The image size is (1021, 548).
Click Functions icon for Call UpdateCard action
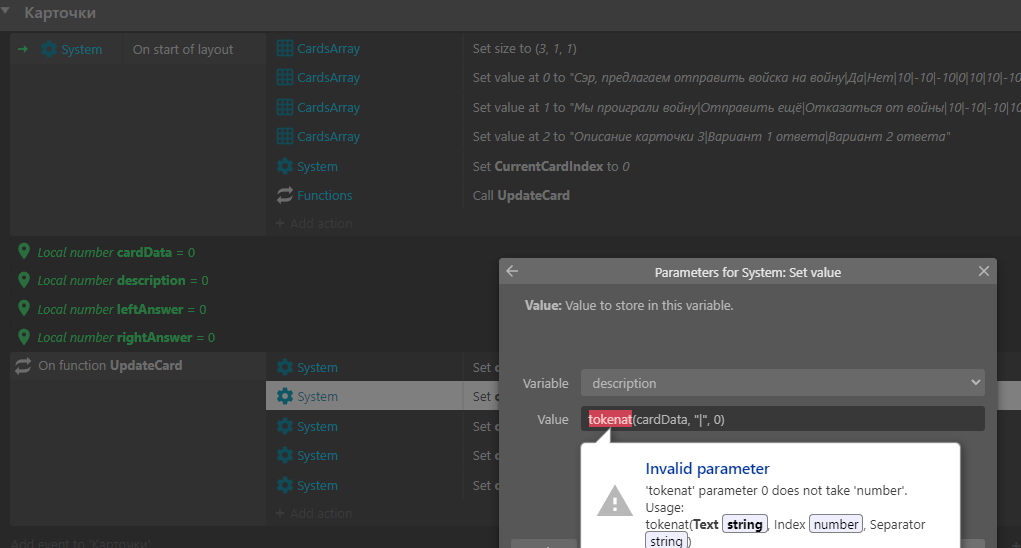(x=285, y=195)
